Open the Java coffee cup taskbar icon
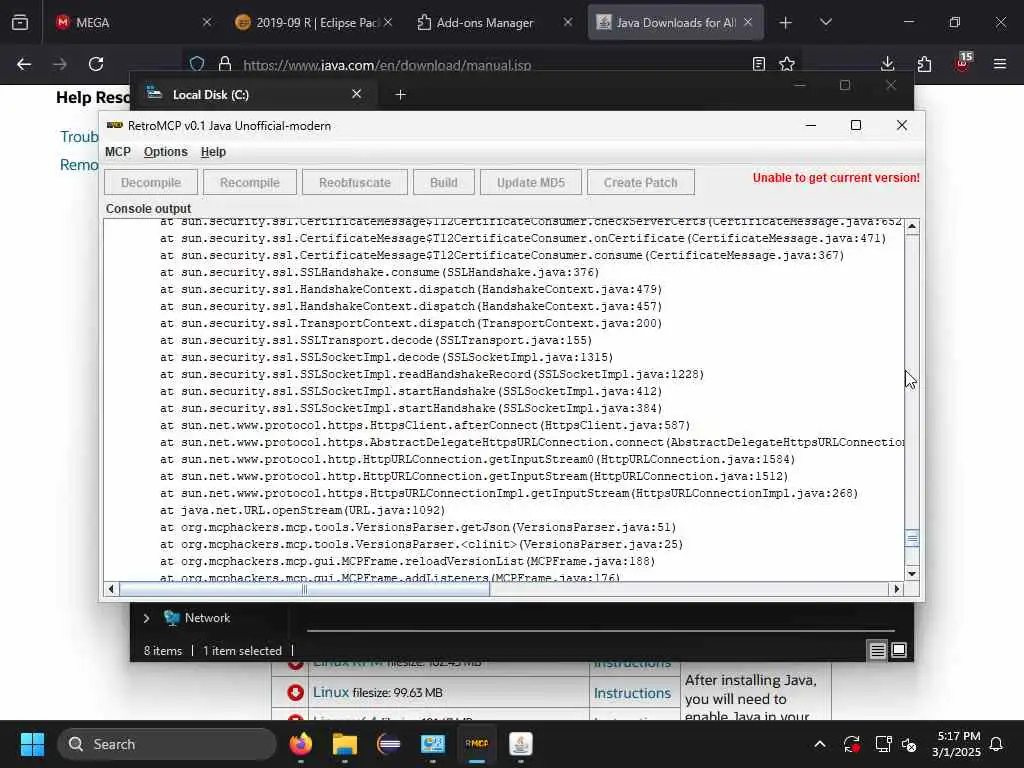 point(520,744)
